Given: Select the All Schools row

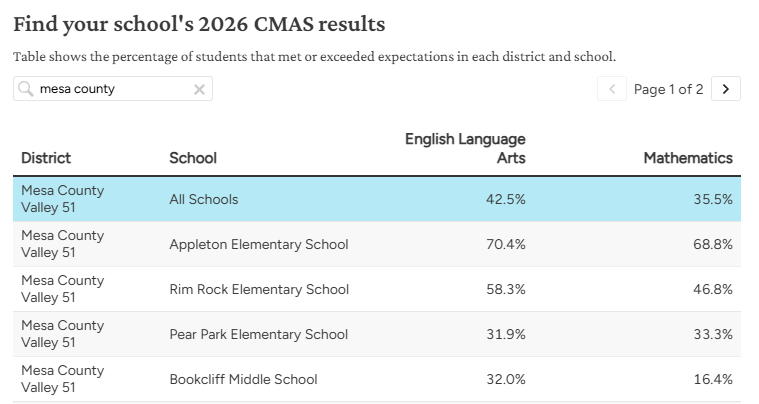Looking at the screenshot, I should pos(377,199).
